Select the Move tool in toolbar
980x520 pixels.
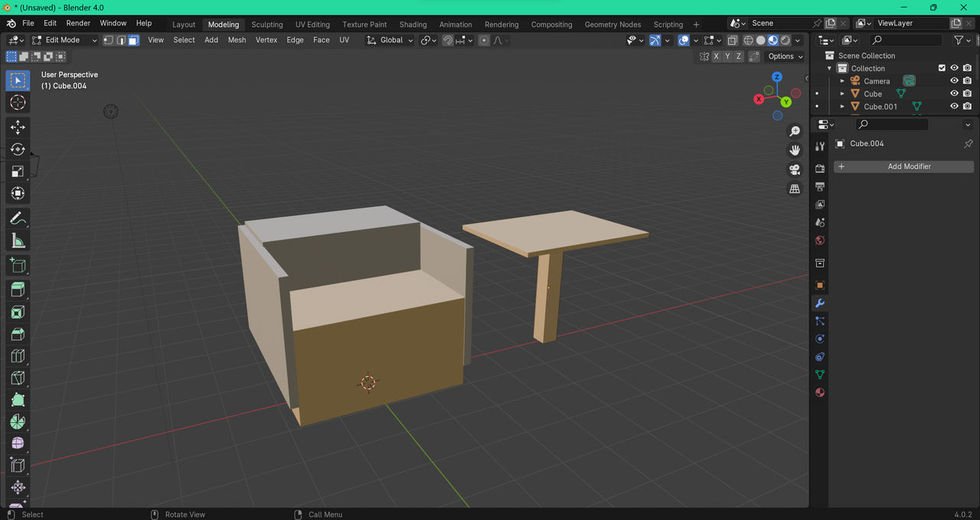(x=18, y=127)
